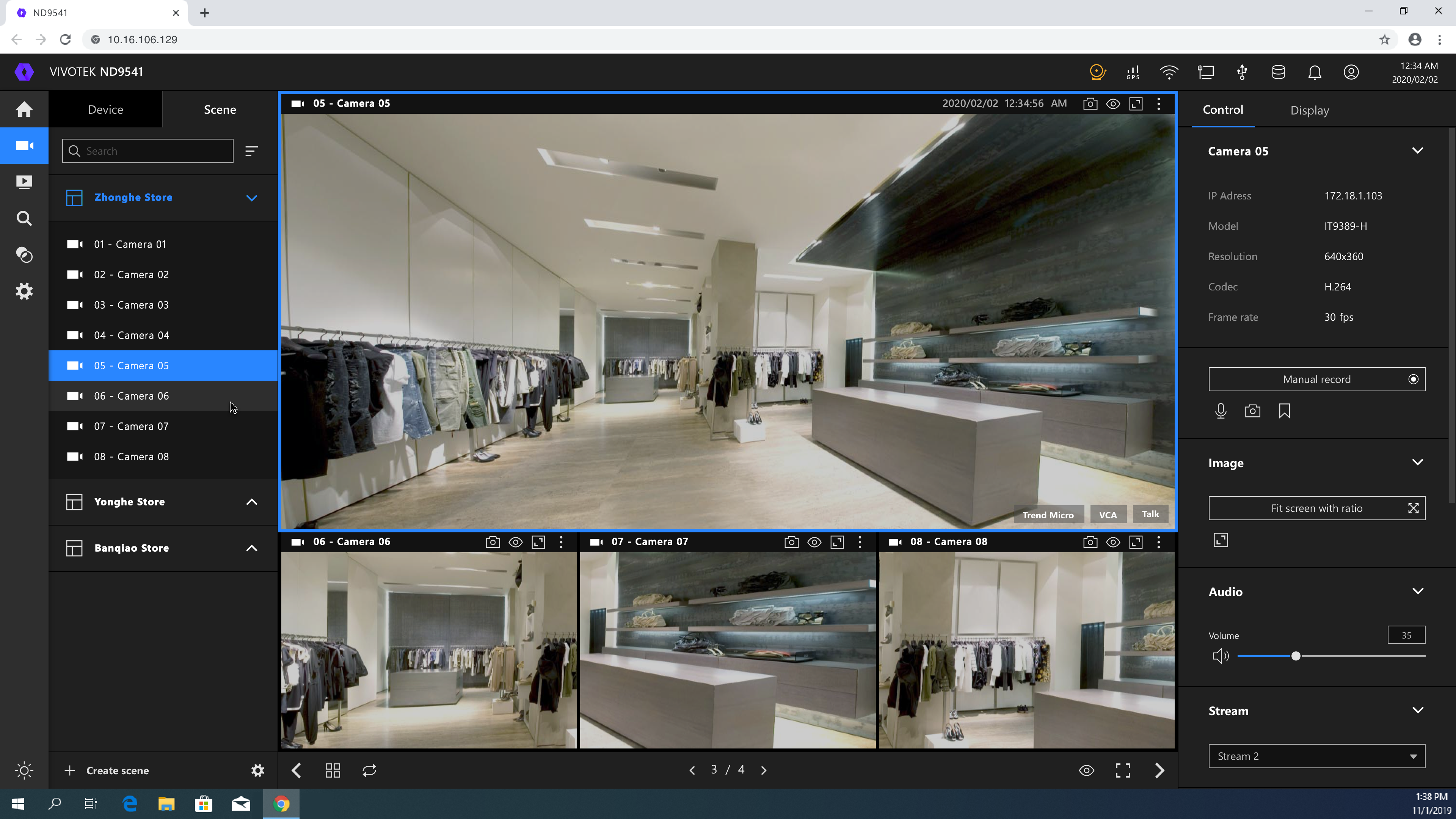1456x819 pixels.
Task: Expand the Yonghe Store scene group
Action: 251,502
